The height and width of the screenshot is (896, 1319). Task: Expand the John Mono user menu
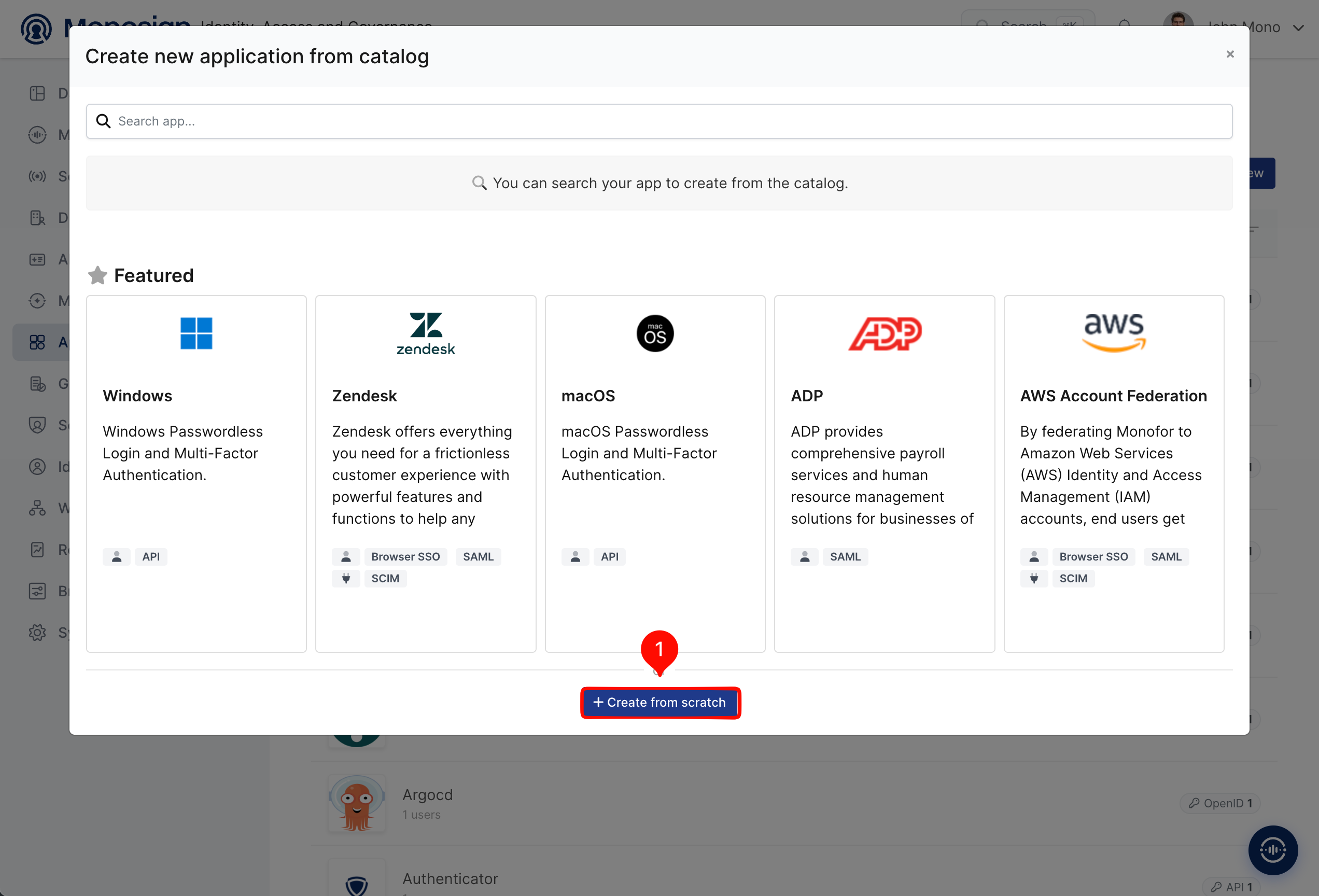coord(1298,28)
